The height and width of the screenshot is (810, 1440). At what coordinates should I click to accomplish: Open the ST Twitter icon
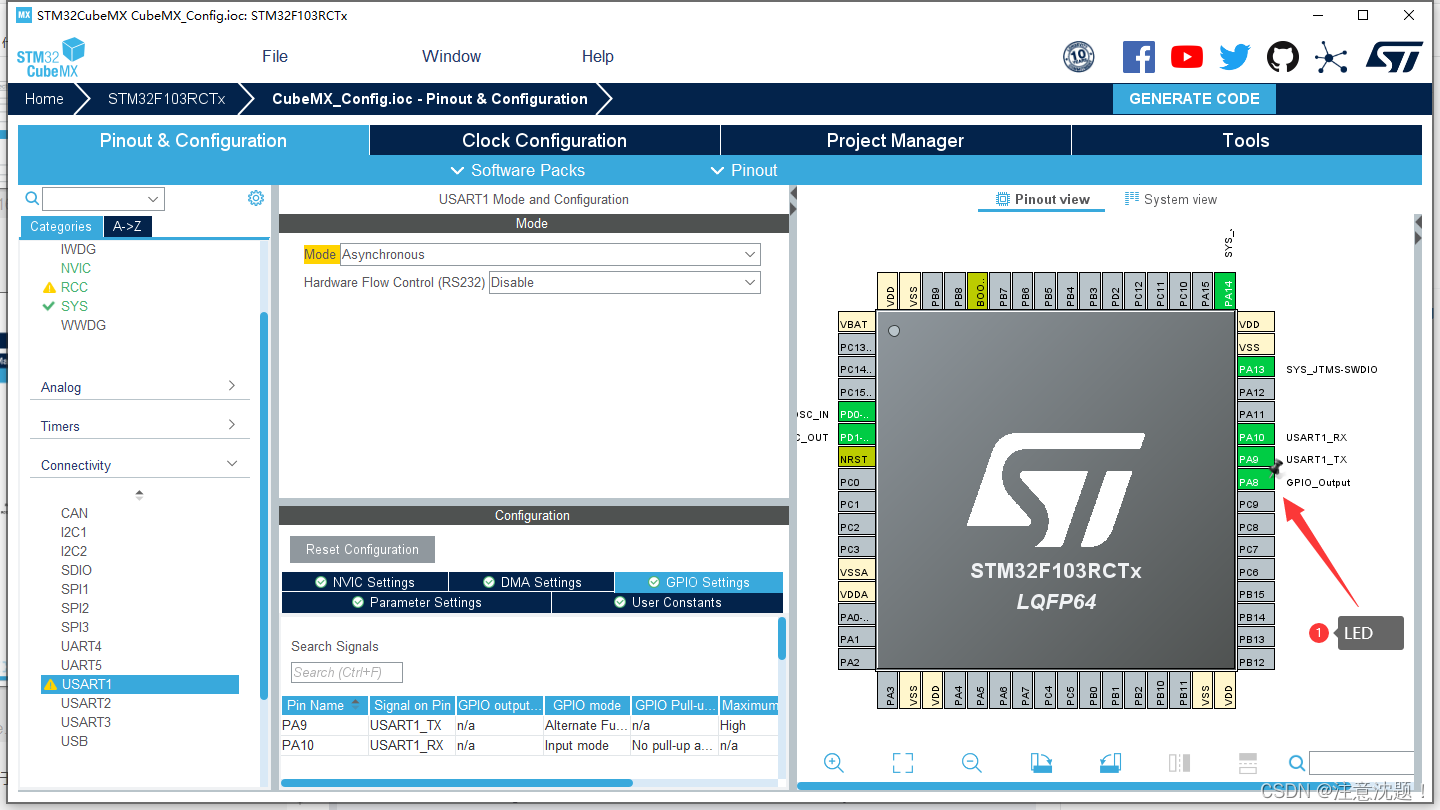pos(1235,57)
